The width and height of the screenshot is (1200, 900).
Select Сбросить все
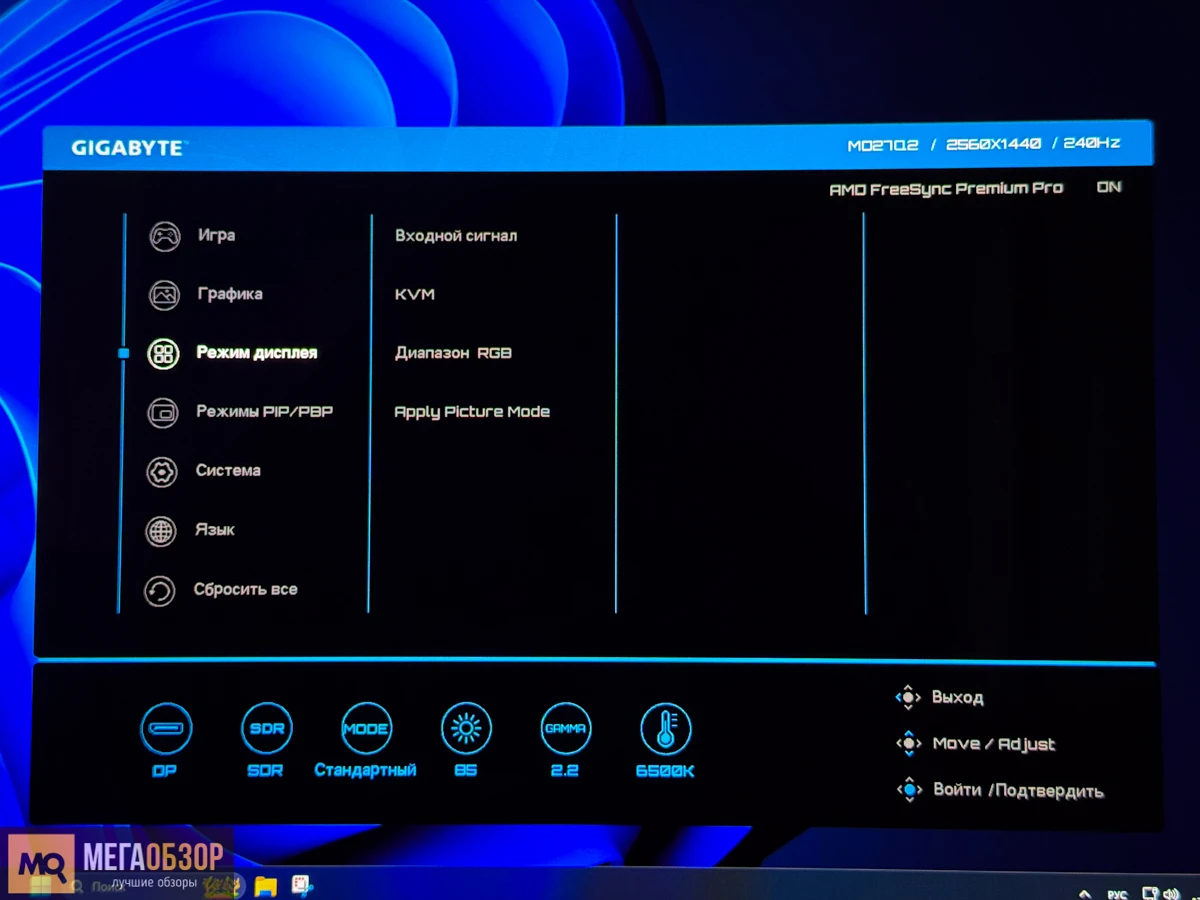click(x=246, y=589)
